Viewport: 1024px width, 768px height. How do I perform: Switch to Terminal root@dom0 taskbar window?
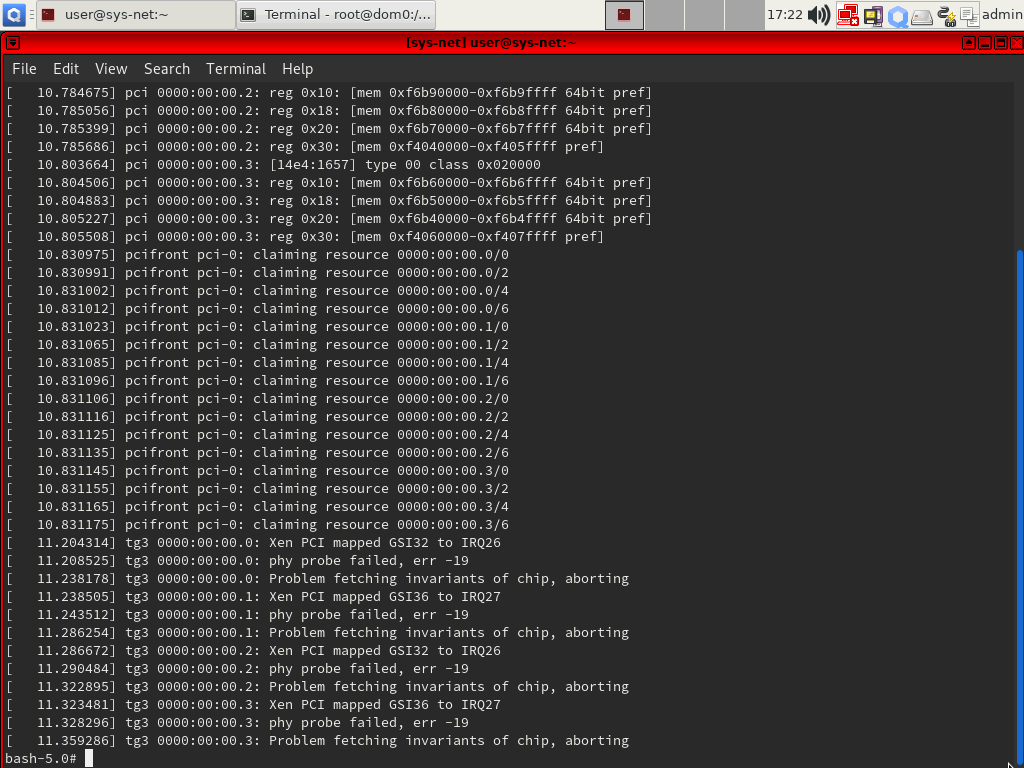point(336,15)
